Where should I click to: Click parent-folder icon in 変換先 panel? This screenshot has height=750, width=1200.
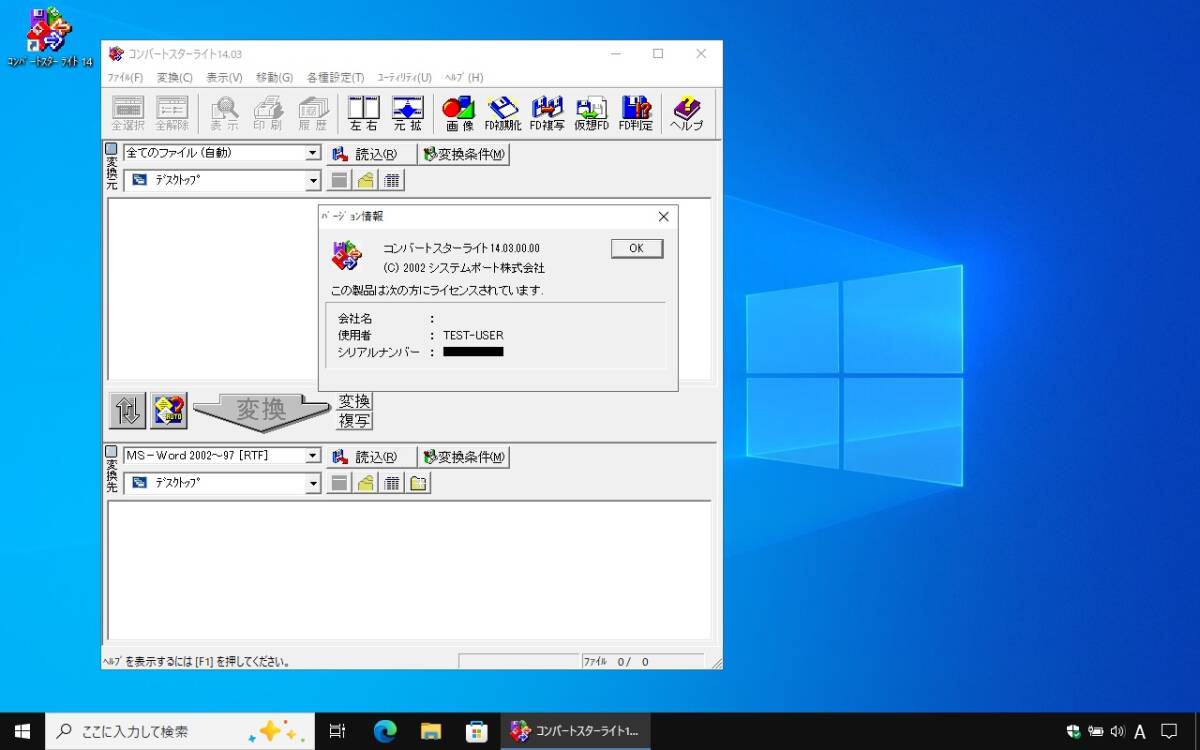(x=366, y=484)
